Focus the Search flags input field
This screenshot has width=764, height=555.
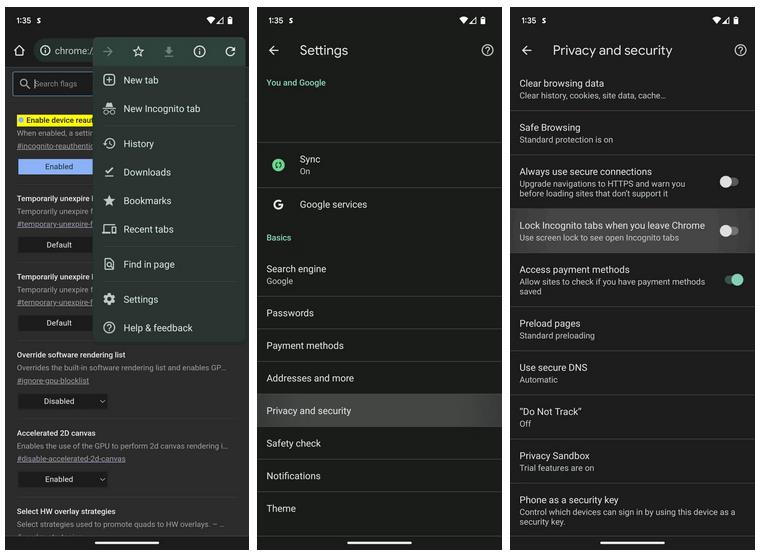tap(53, 84)
